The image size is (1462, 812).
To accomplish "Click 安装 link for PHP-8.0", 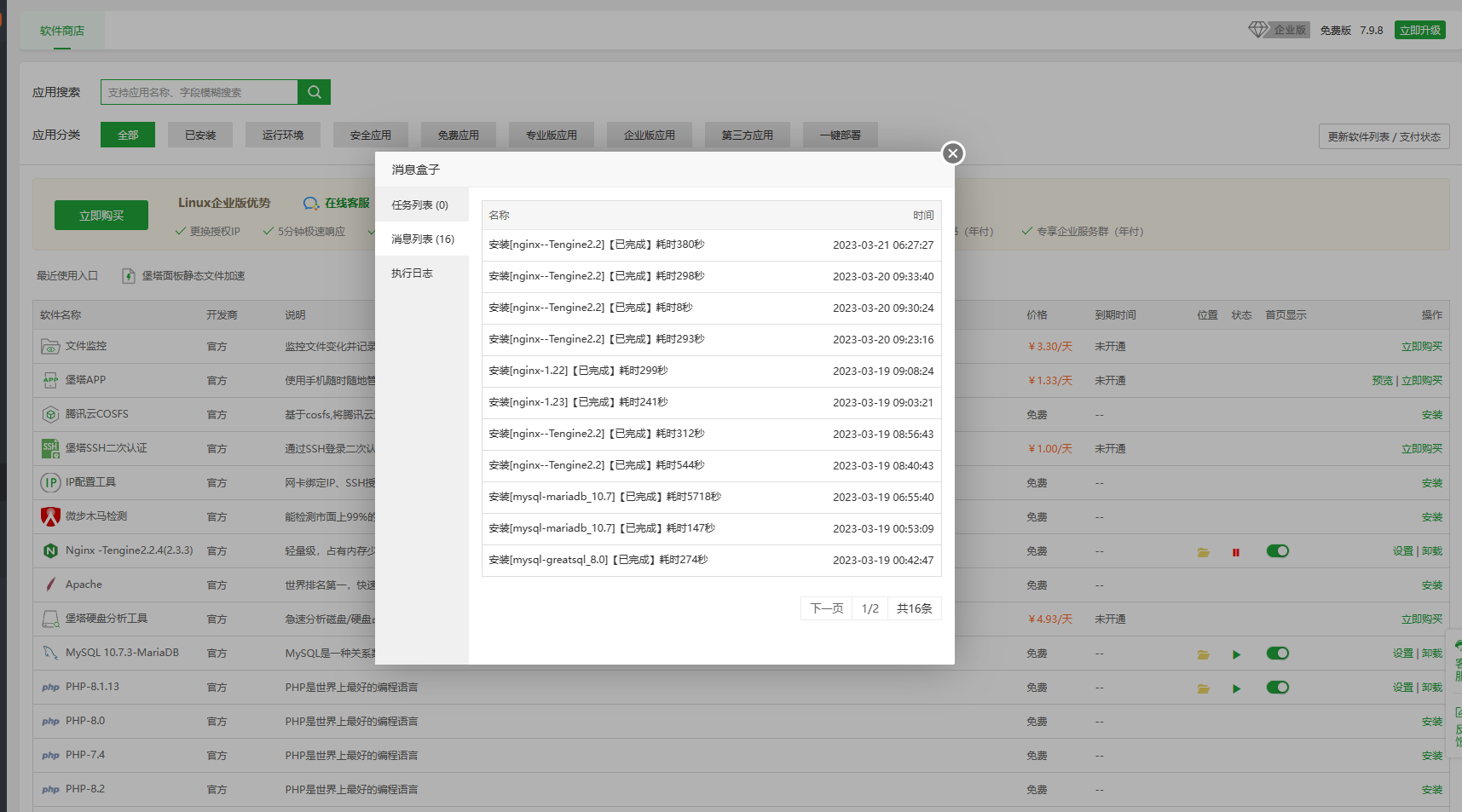I will pos(1432,722).
